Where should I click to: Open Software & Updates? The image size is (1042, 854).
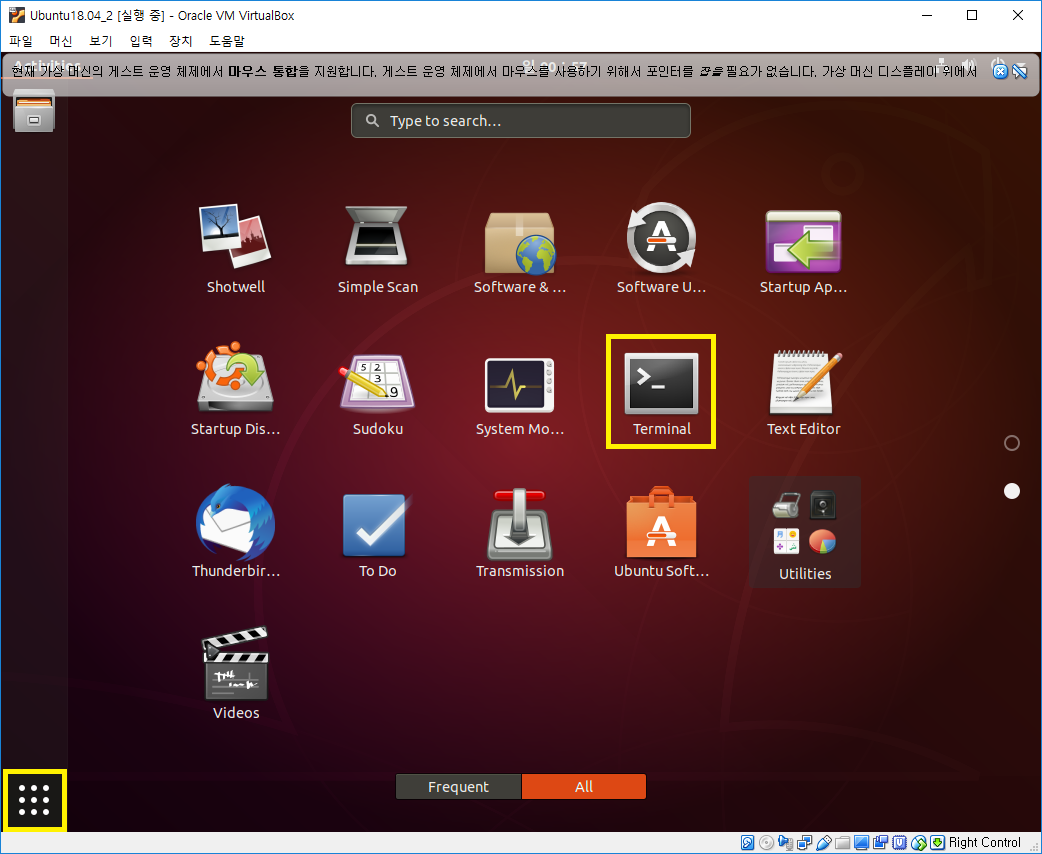pyautogui.click(x=520, y=249)
